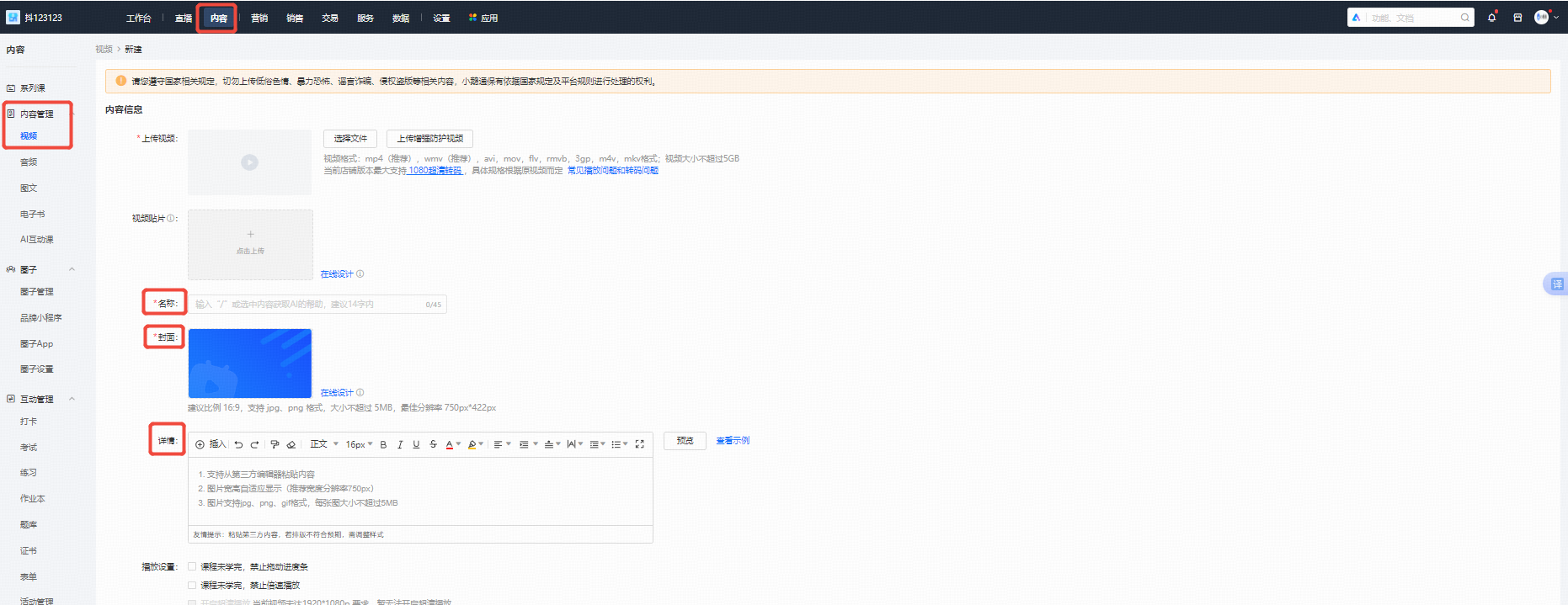This screenshot has width=1568, height=605.
Task: Click the blue cover thumbnail
Action: pyautogui.click(x=250, y=364)
